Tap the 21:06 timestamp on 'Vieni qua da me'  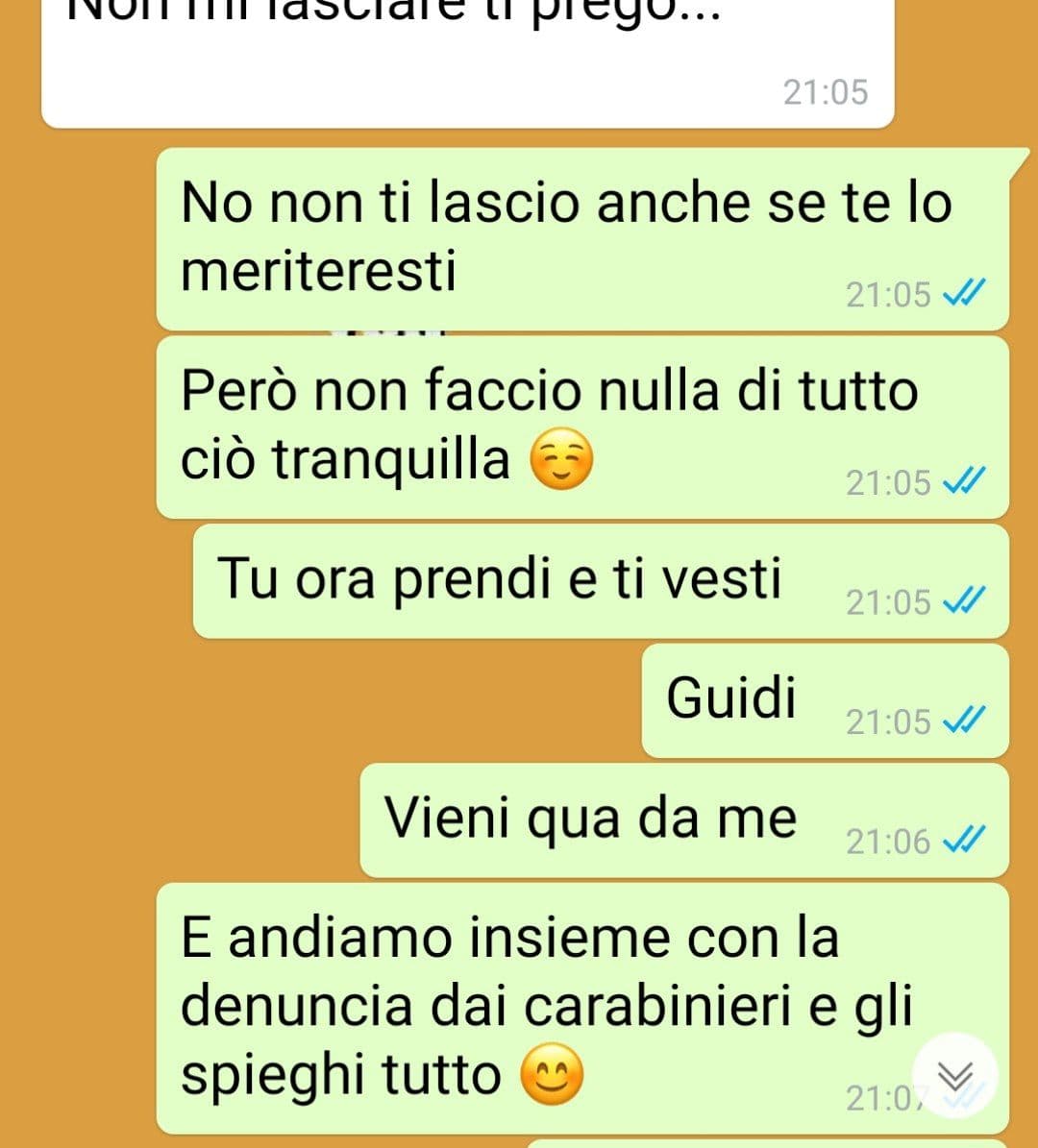888,842
